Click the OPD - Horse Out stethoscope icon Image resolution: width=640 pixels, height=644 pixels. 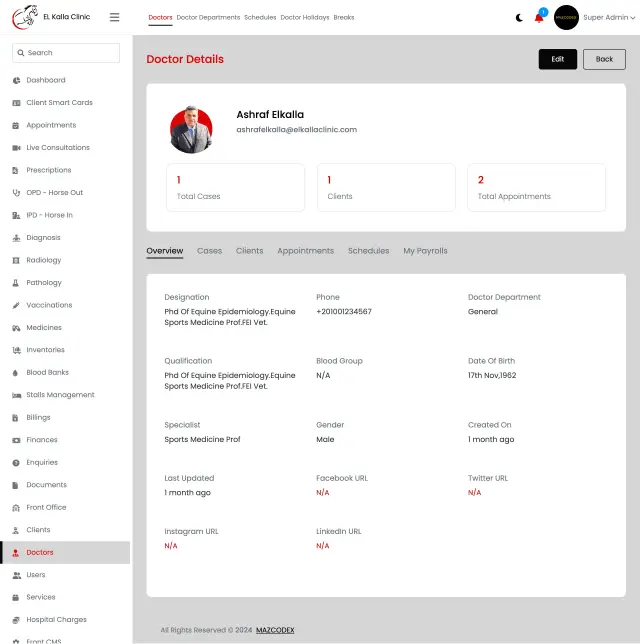pyautogui.click(x=16, y=193)
